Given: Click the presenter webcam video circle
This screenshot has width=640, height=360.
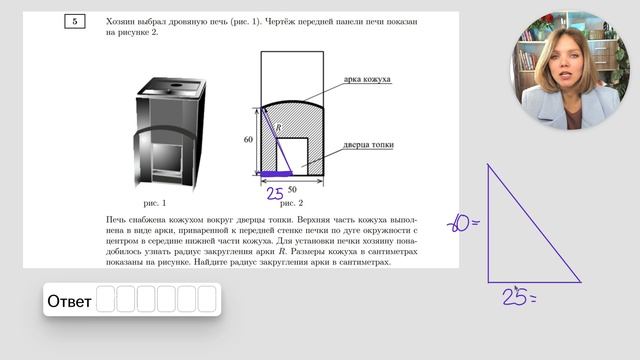Looking at the screenshot, I should pos(570,70).
